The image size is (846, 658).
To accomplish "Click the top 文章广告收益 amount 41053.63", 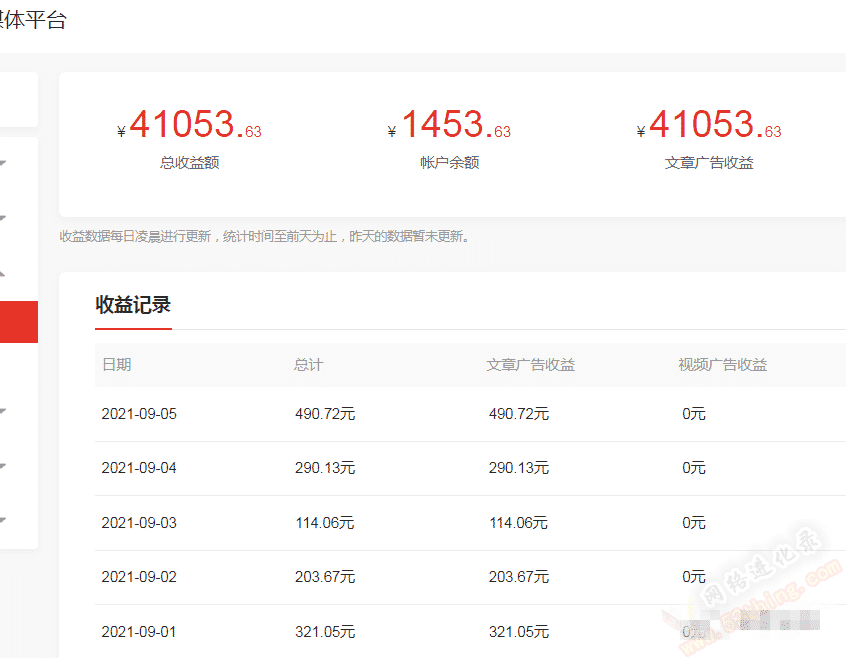I will [x=709, y=124].
